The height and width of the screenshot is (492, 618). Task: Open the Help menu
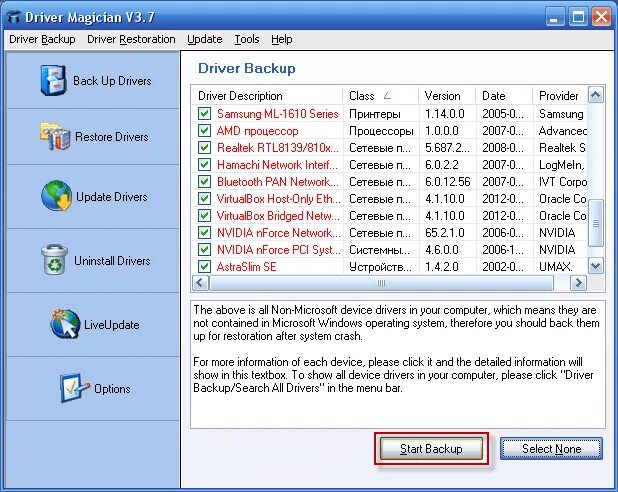pos(281,39)
